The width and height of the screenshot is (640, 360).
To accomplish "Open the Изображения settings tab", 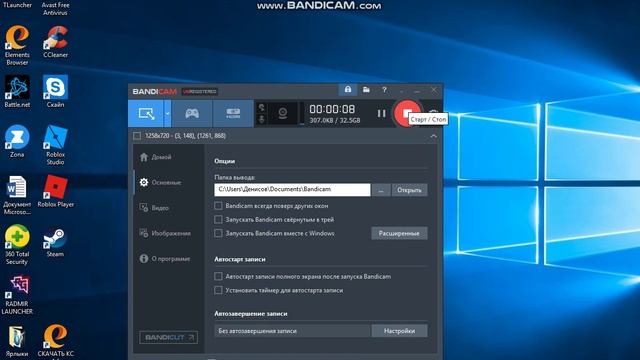I will pyautogui.click(x=165, y=233).
